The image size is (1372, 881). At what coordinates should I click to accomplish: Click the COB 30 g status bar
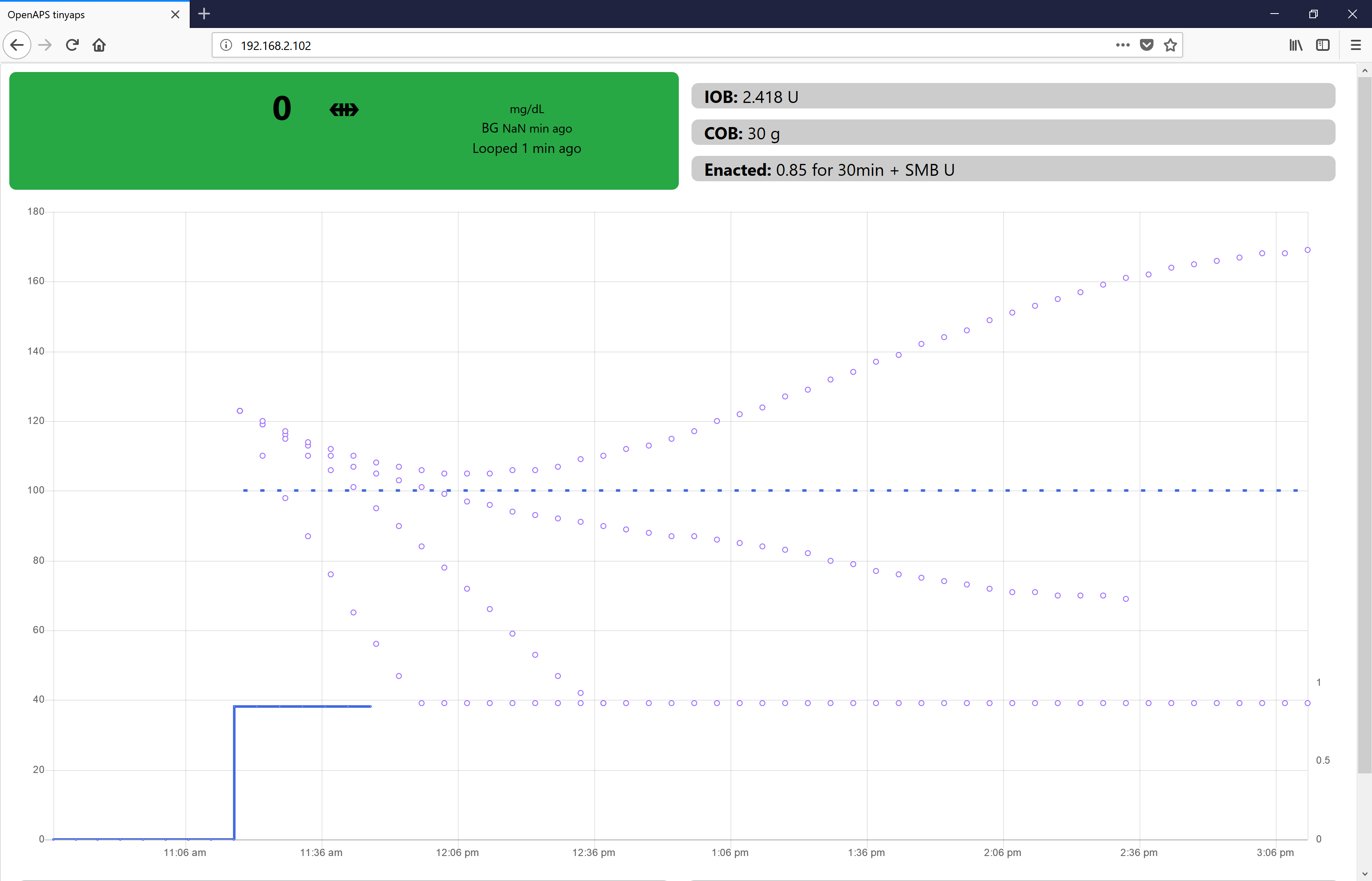tap(1012, 133)
